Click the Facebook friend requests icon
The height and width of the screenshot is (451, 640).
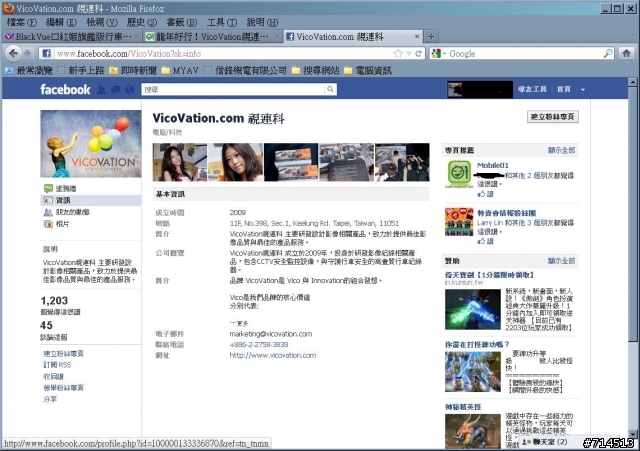click(x=101, y=90)
